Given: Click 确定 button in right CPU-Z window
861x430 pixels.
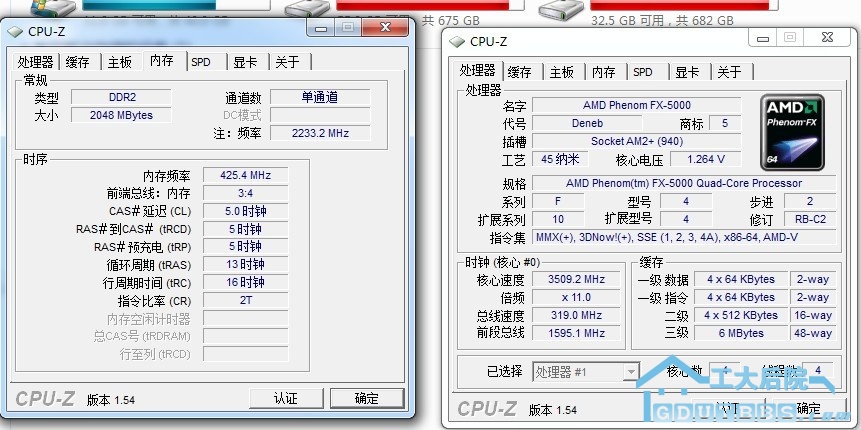Looking at the screenshot, I should click(808, 409).
